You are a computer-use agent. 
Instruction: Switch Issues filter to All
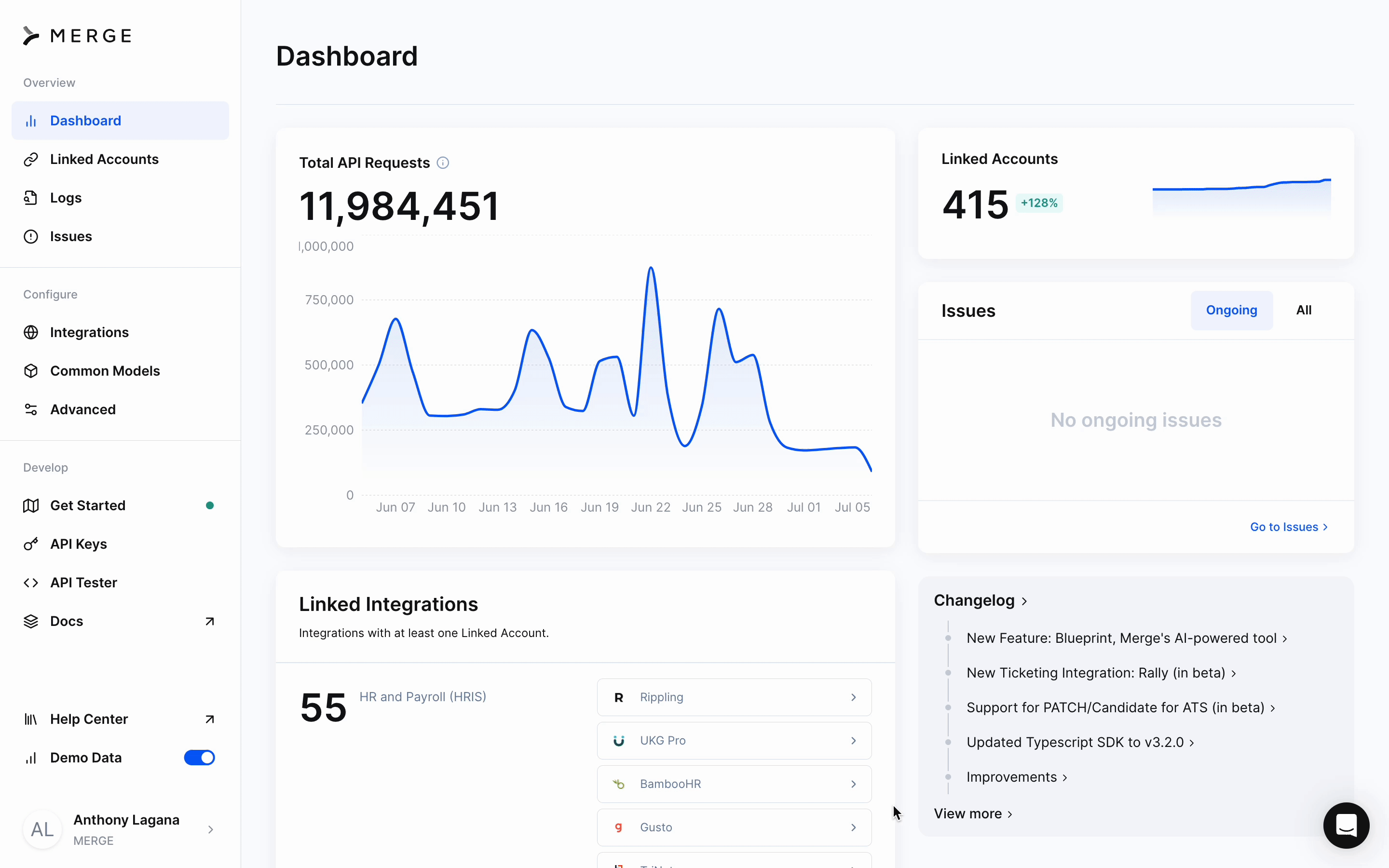coord(1304,310)
